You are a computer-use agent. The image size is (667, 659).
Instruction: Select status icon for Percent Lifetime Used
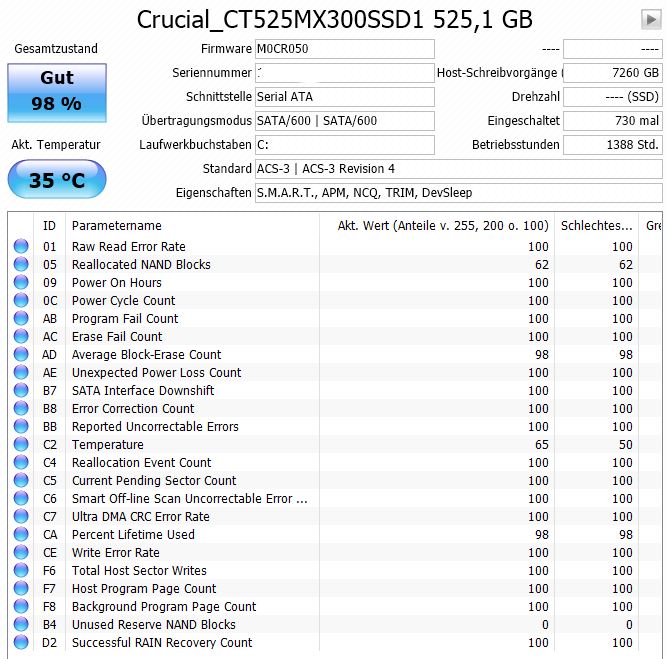point(21,534)
